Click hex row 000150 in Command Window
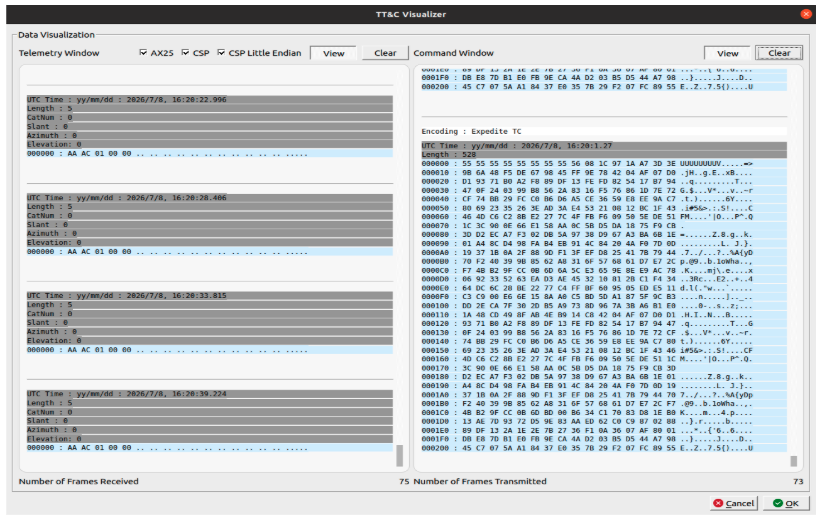Screen dimensions: 818x521 coord(604,350)
